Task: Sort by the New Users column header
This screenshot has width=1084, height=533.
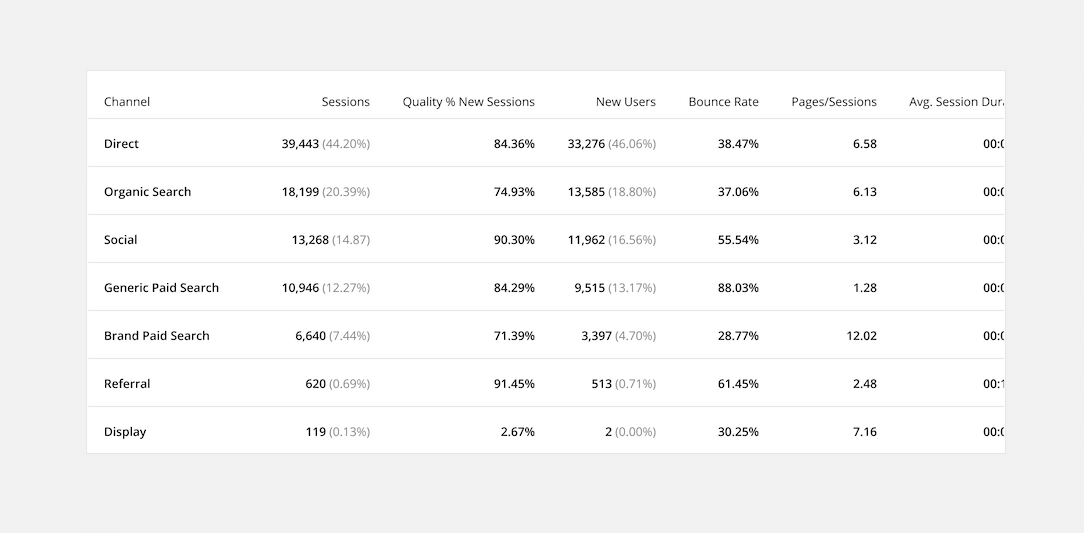Action: (x=626, y=102)
